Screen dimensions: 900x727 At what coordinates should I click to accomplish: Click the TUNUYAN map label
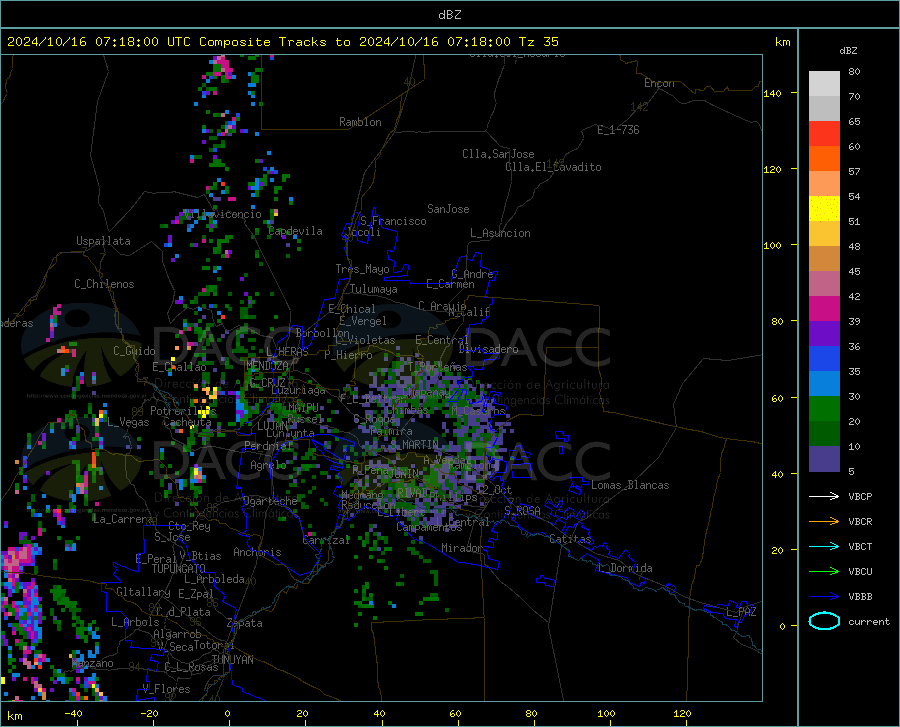tap(232, 660)
